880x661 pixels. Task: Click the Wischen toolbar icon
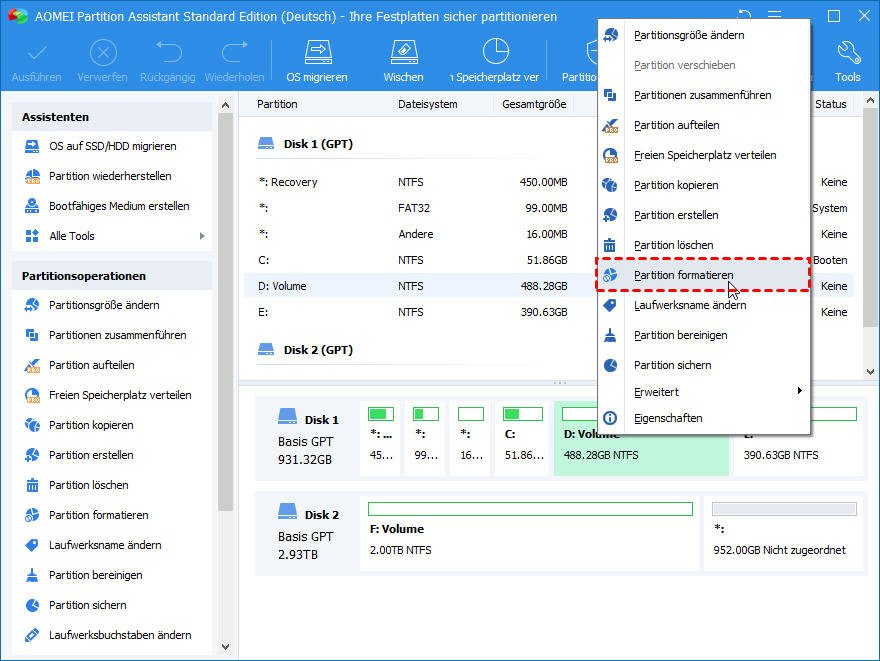(404, 52)
